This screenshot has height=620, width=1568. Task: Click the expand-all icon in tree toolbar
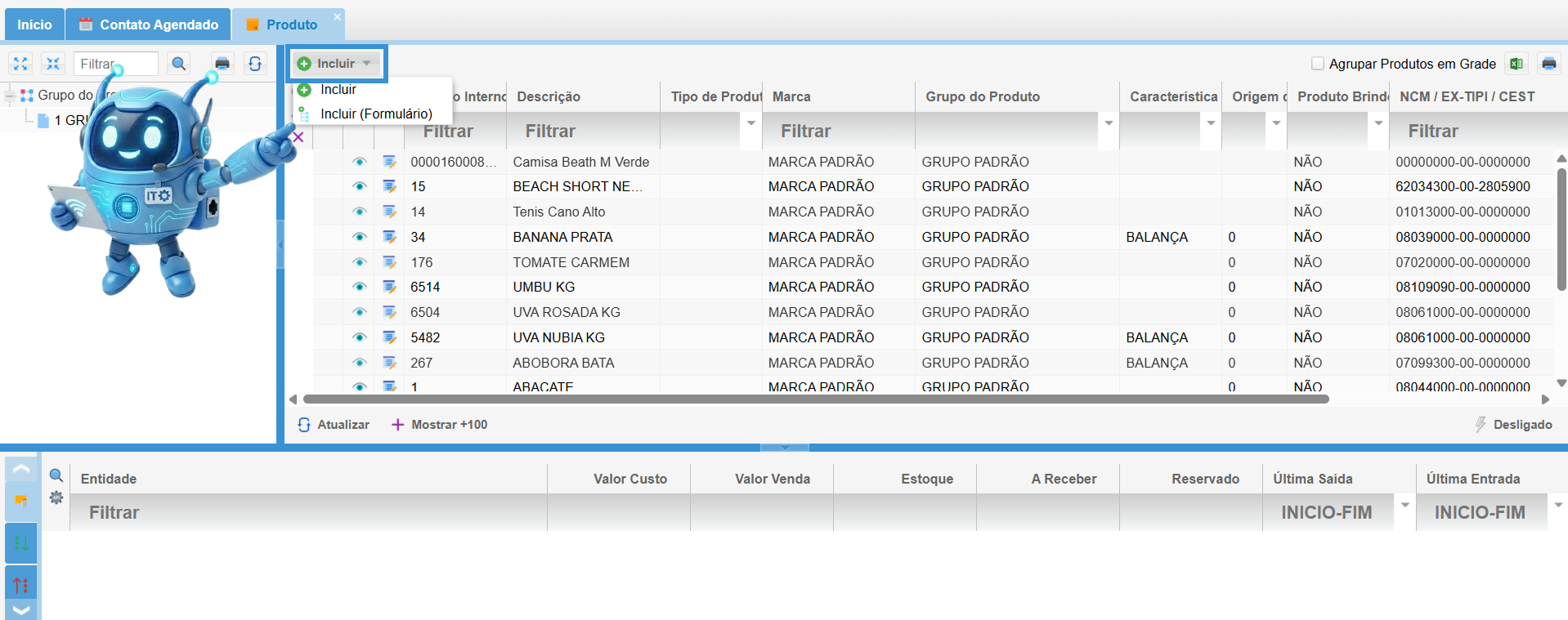(20, 64)
